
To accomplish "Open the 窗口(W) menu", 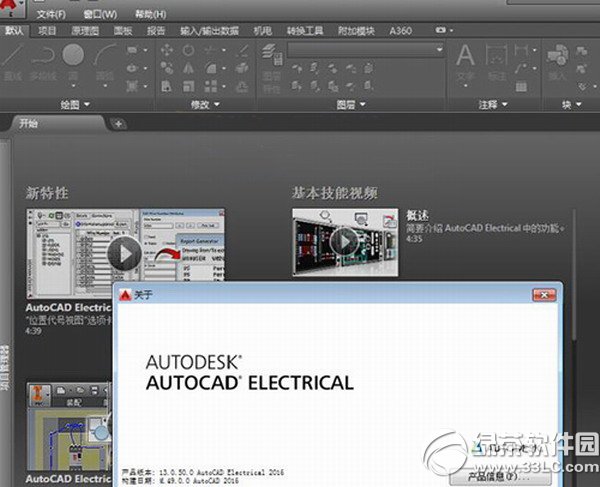I will (x=100, y=15).
